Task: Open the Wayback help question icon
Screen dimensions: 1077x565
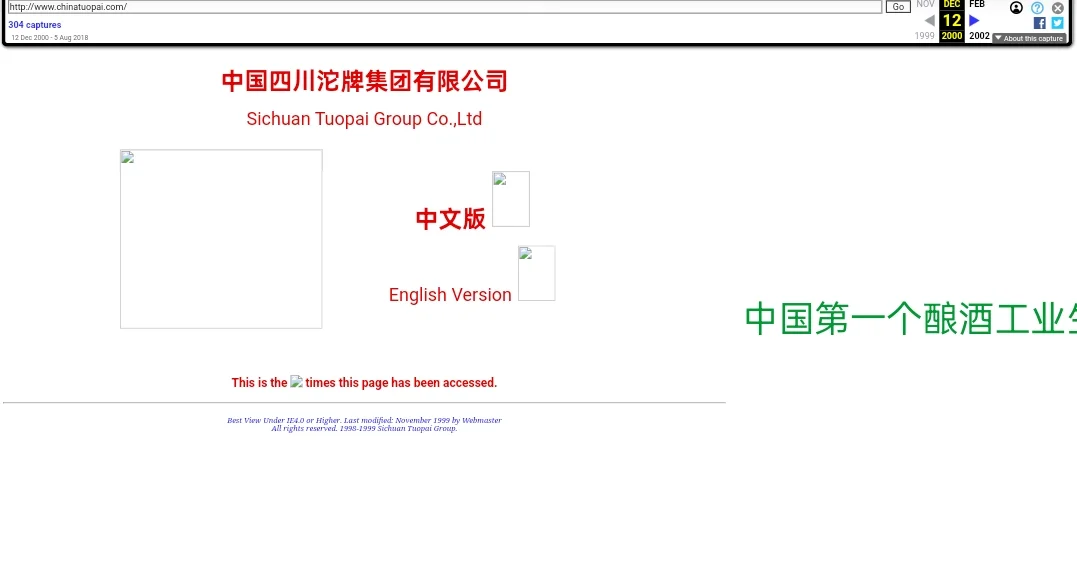Action: click(1037, 8)
